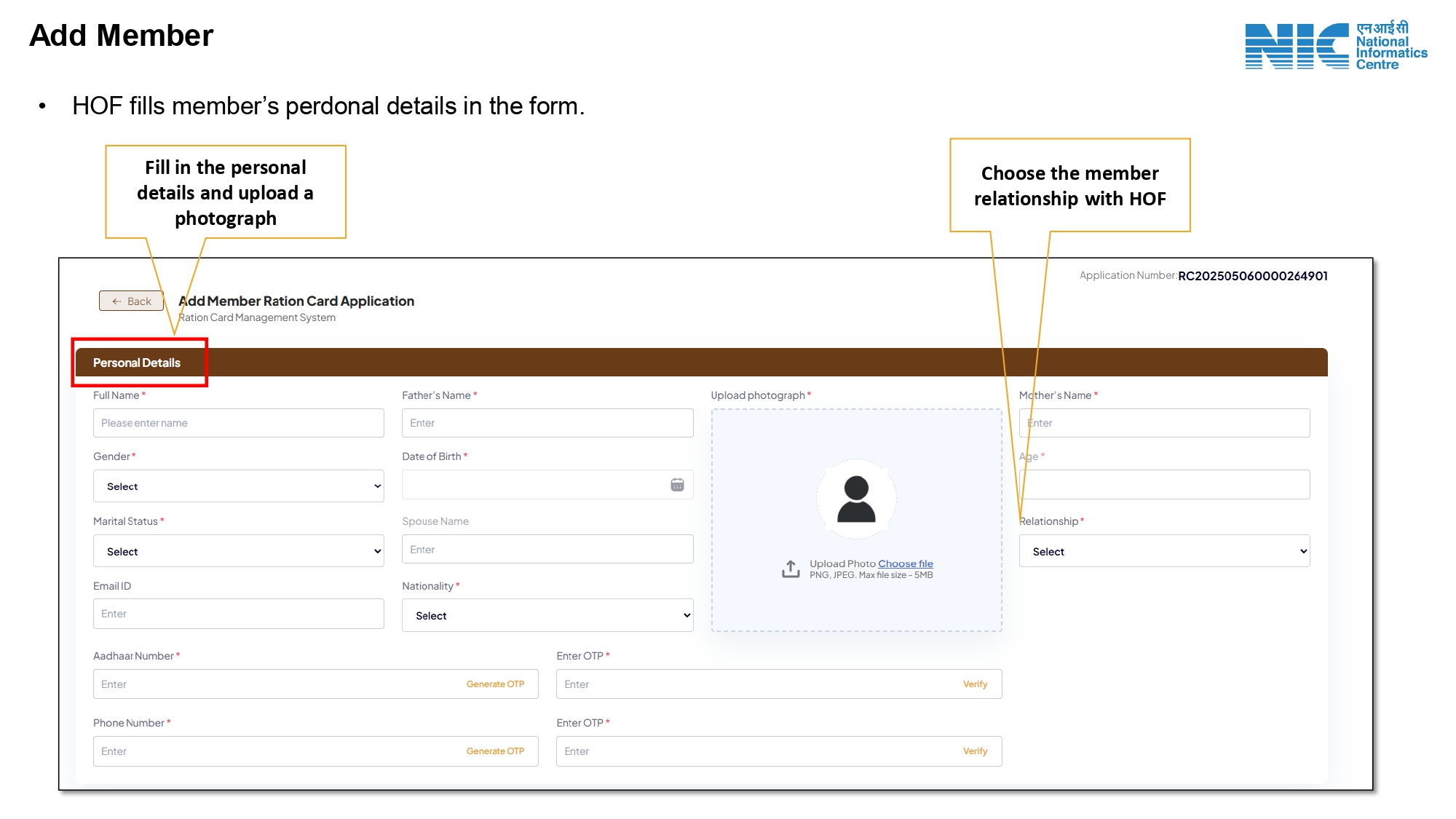Focus the Full Name input field
This screenshot has width=1456, height=819.
[239, 423]
